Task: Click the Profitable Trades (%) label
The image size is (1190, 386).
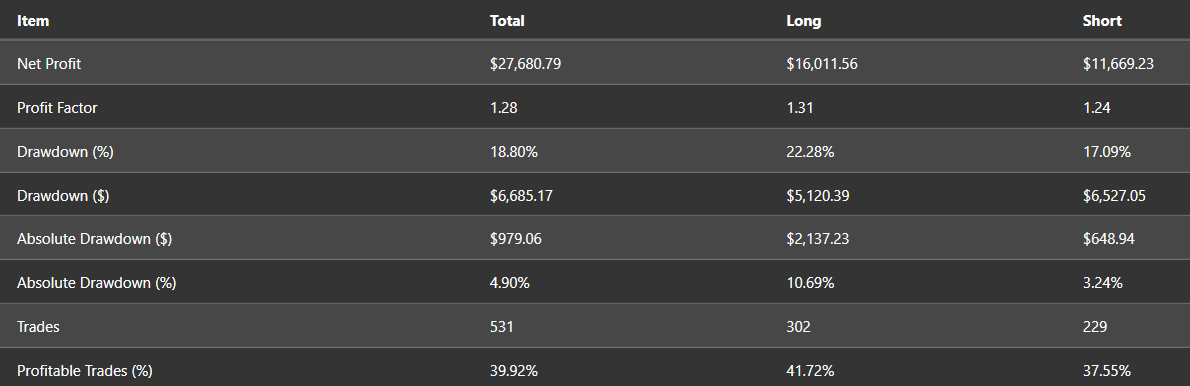Action: coord(85,371)
